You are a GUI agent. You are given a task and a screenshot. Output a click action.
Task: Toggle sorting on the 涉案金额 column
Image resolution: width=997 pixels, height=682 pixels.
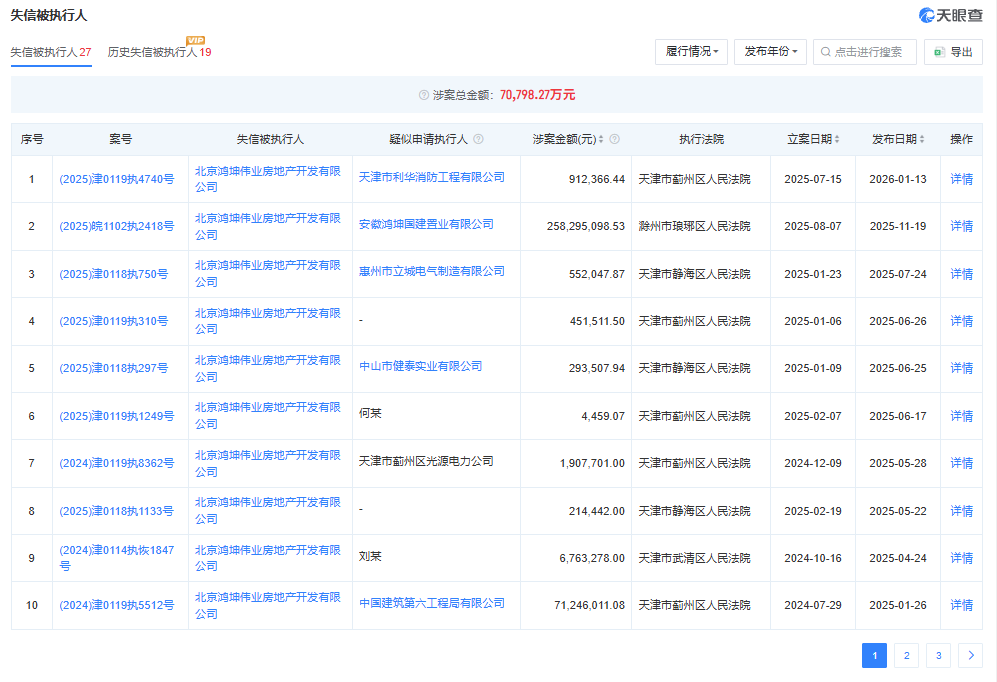point(601,139)
